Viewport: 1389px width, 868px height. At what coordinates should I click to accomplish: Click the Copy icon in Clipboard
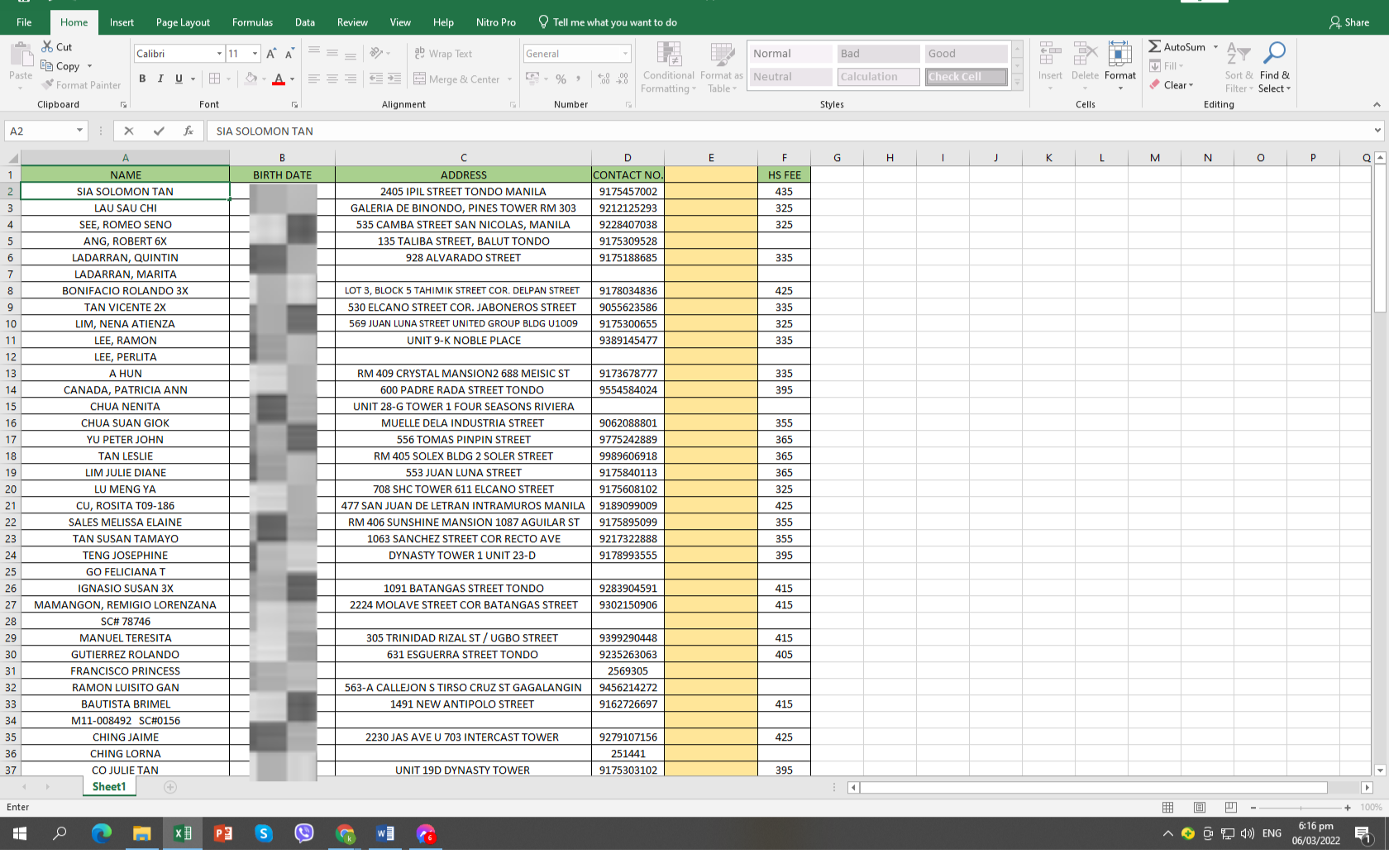(x=48, y=66)
